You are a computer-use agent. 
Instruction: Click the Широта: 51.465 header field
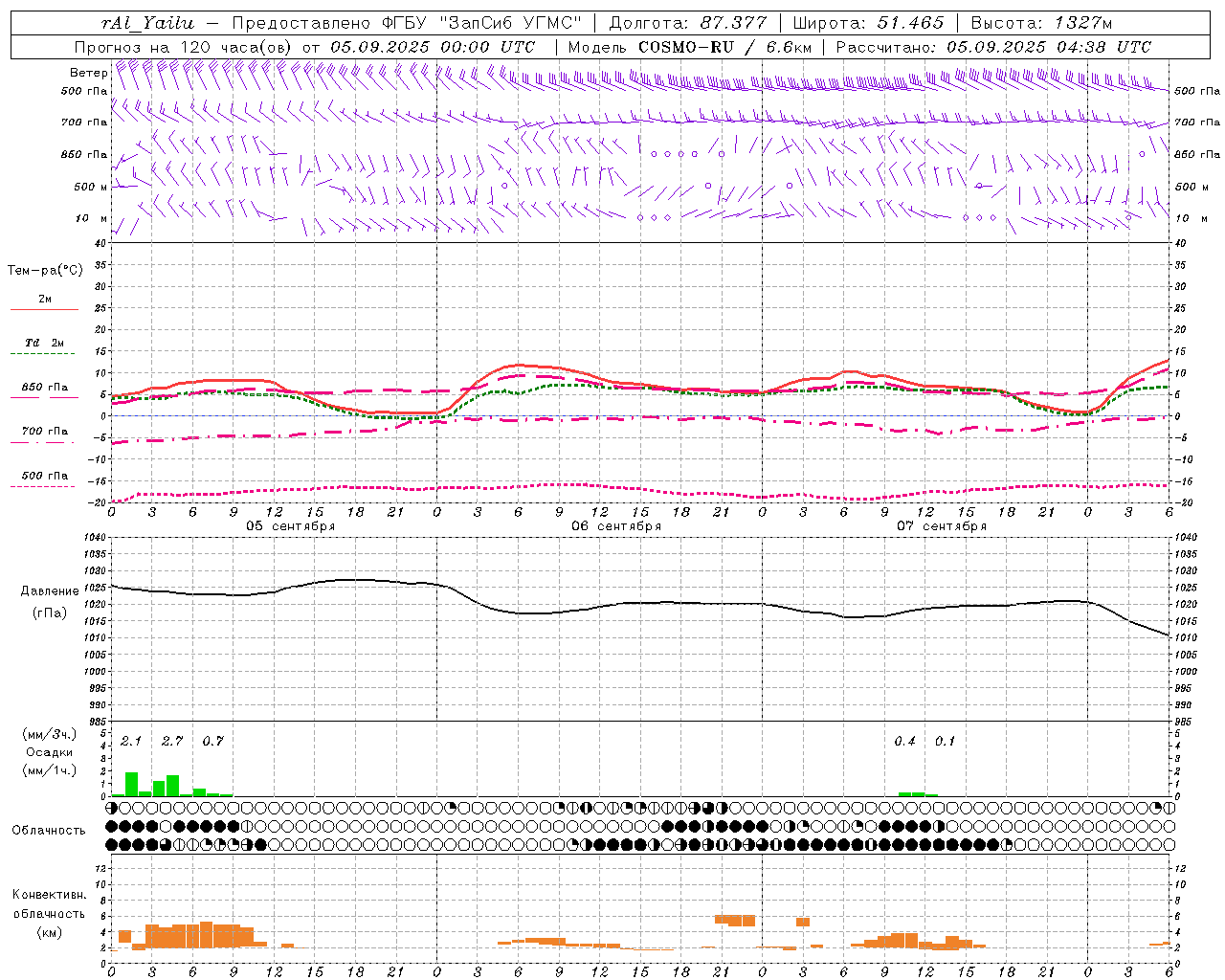867,23
